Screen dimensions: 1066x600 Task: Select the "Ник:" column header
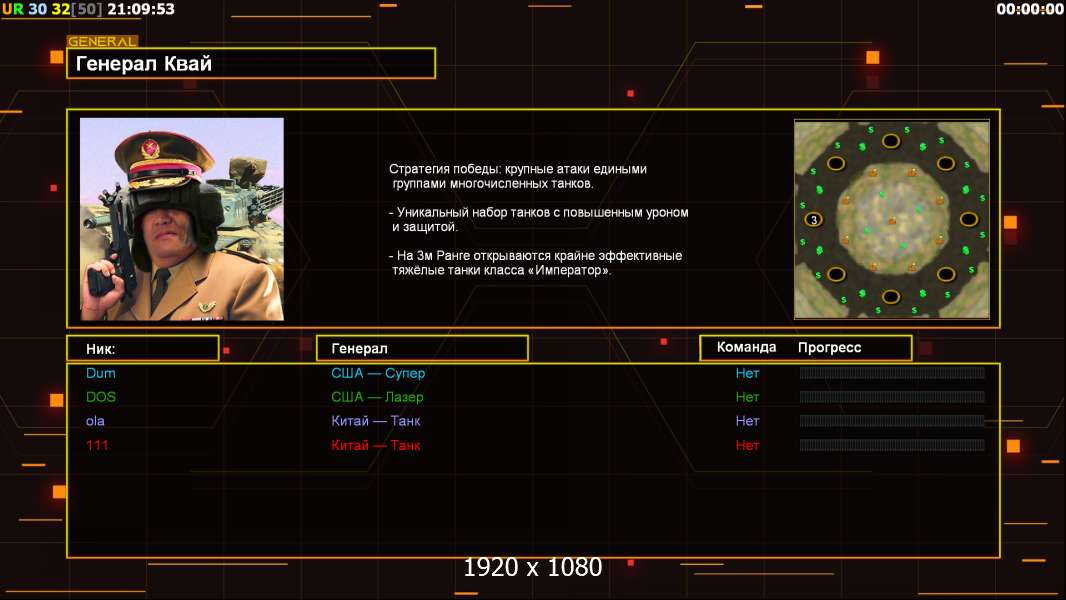(142, 348)
